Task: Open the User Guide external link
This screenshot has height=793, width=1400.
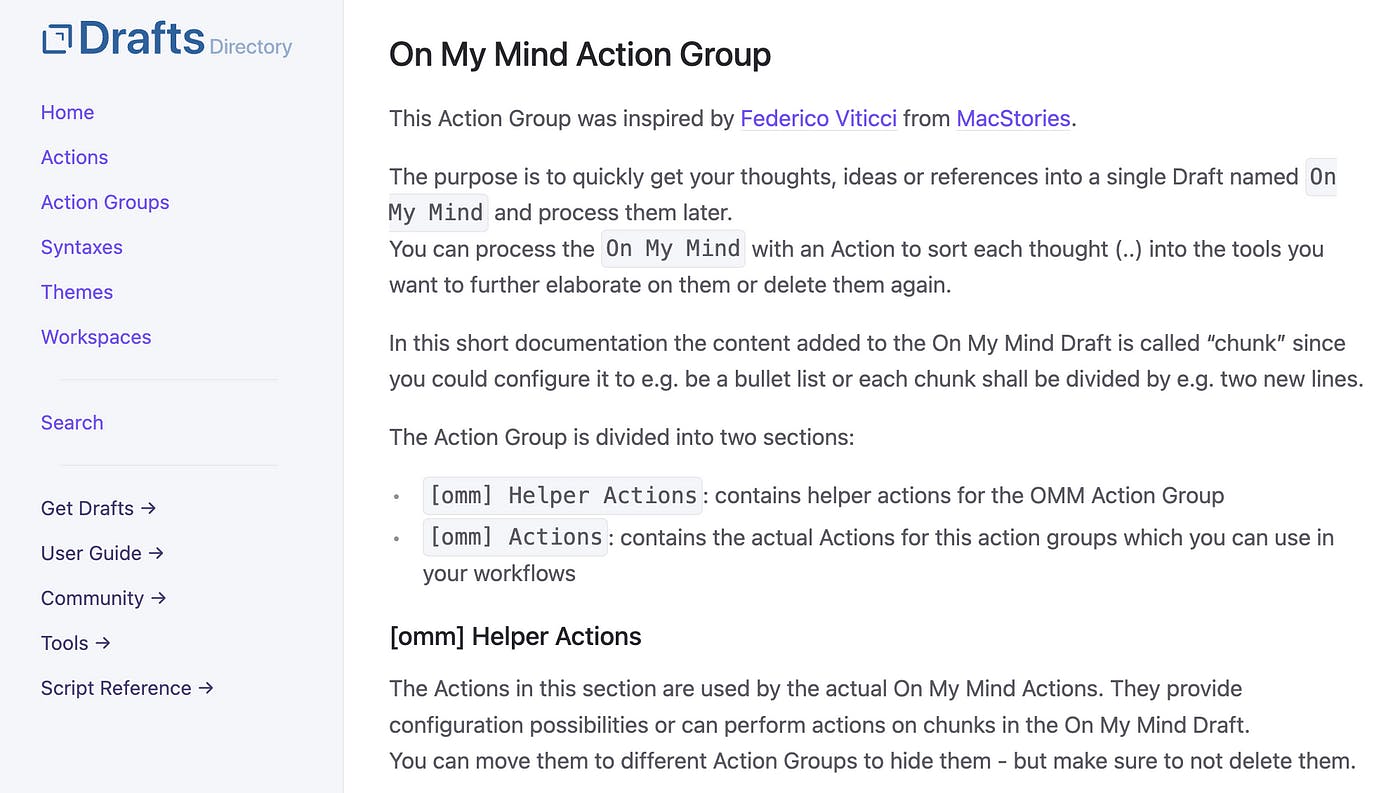Action: 102,553
